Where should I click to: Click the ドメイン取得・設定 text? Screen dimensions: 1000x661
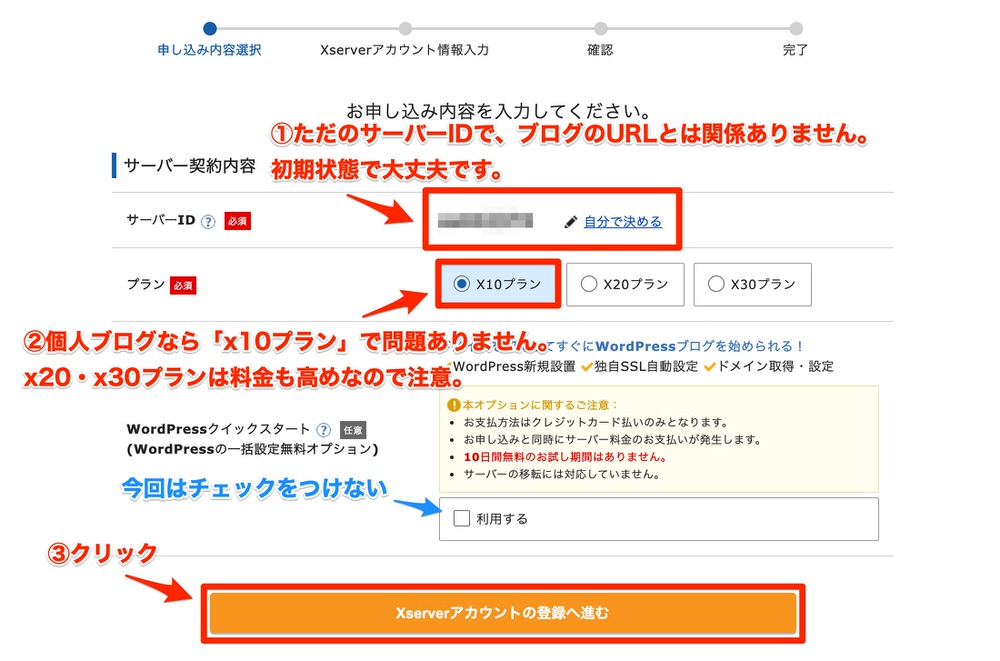tap(776, 367)
